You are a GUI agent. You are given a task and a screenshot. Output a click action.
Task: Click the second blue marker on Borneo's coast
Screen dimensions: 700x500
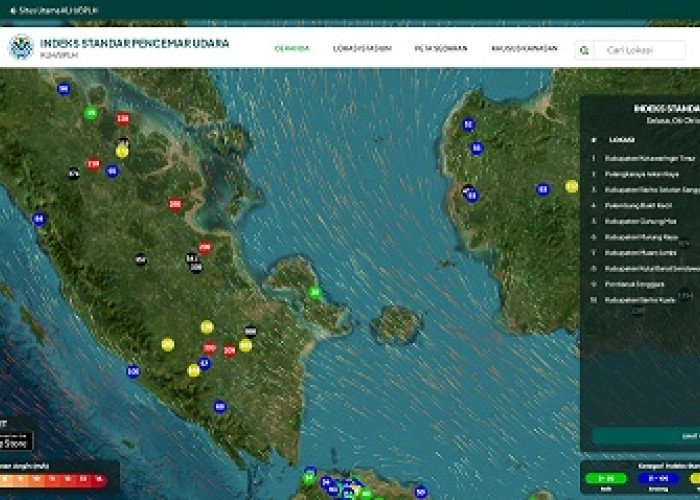pos(477,148)
